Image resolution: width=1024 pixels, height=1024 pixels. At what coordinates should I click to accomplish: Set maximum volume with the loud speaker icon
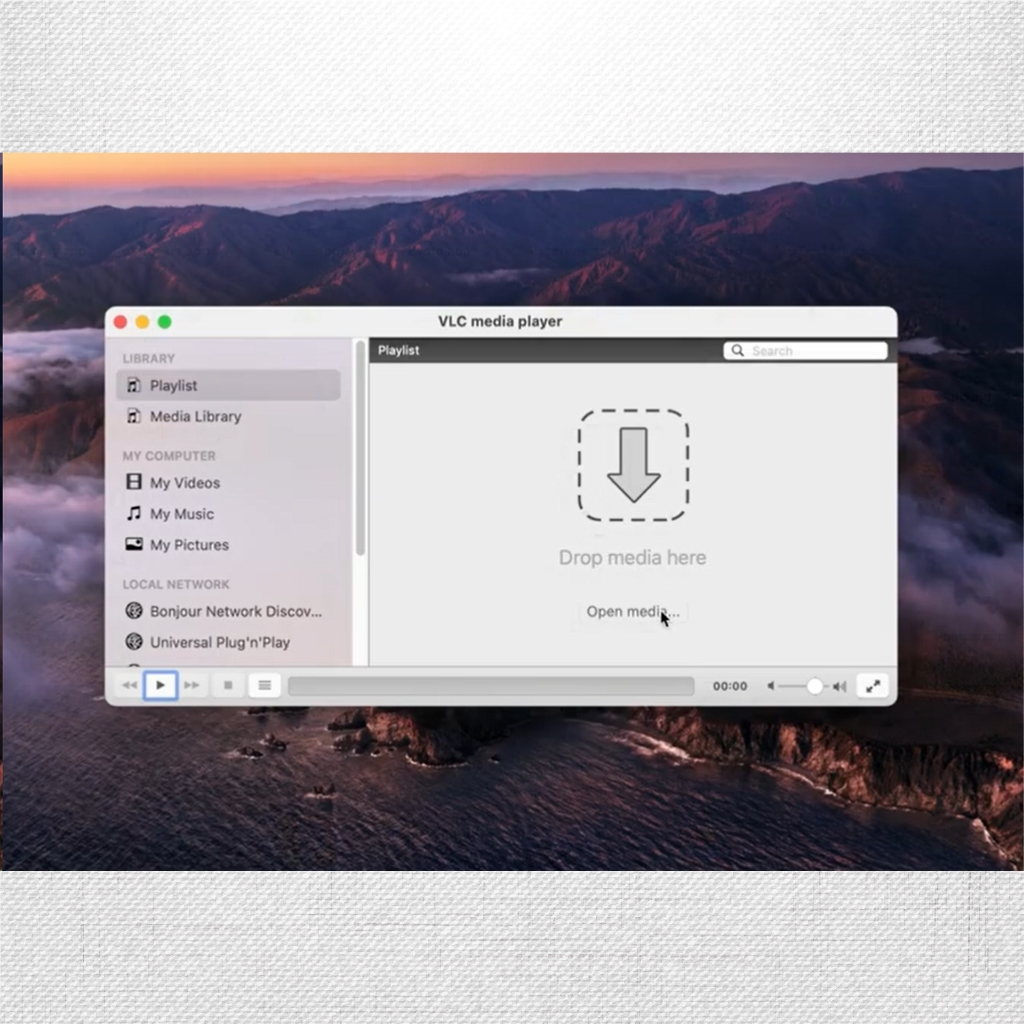[840, 686]
